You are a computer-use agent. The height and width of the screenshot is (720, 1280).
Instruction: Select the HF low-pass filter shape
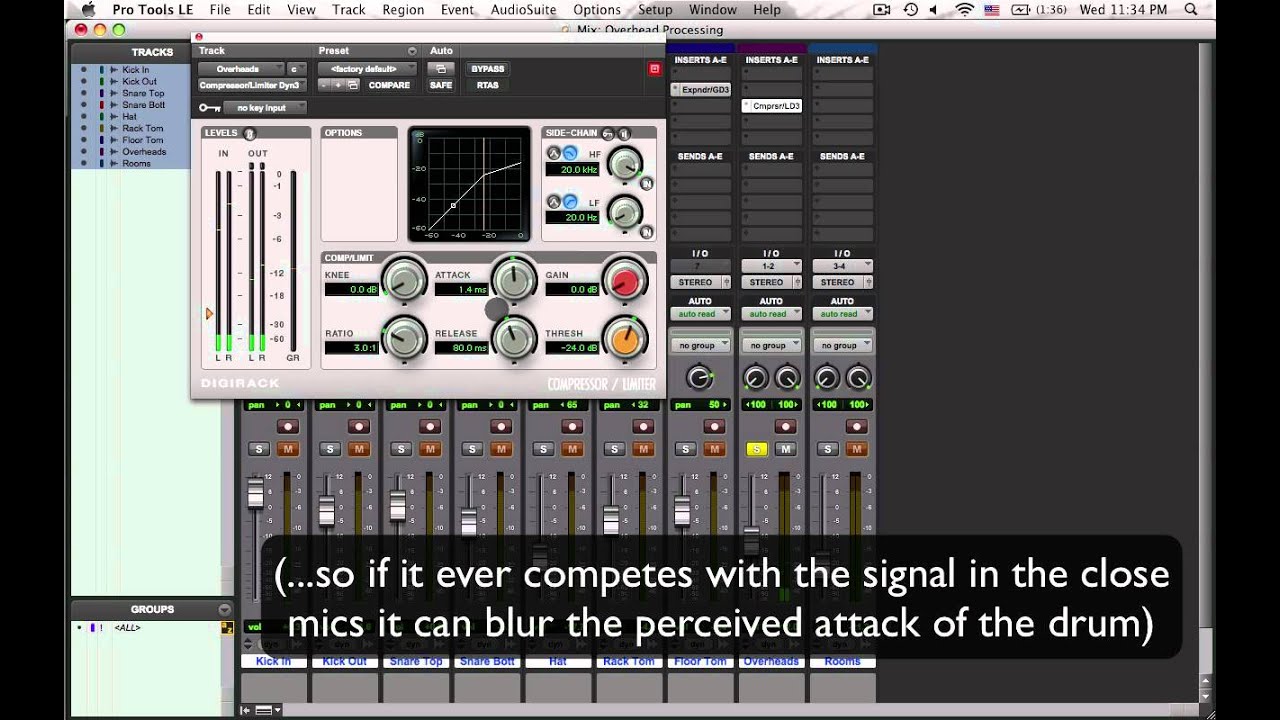click(x=570, y=153)
